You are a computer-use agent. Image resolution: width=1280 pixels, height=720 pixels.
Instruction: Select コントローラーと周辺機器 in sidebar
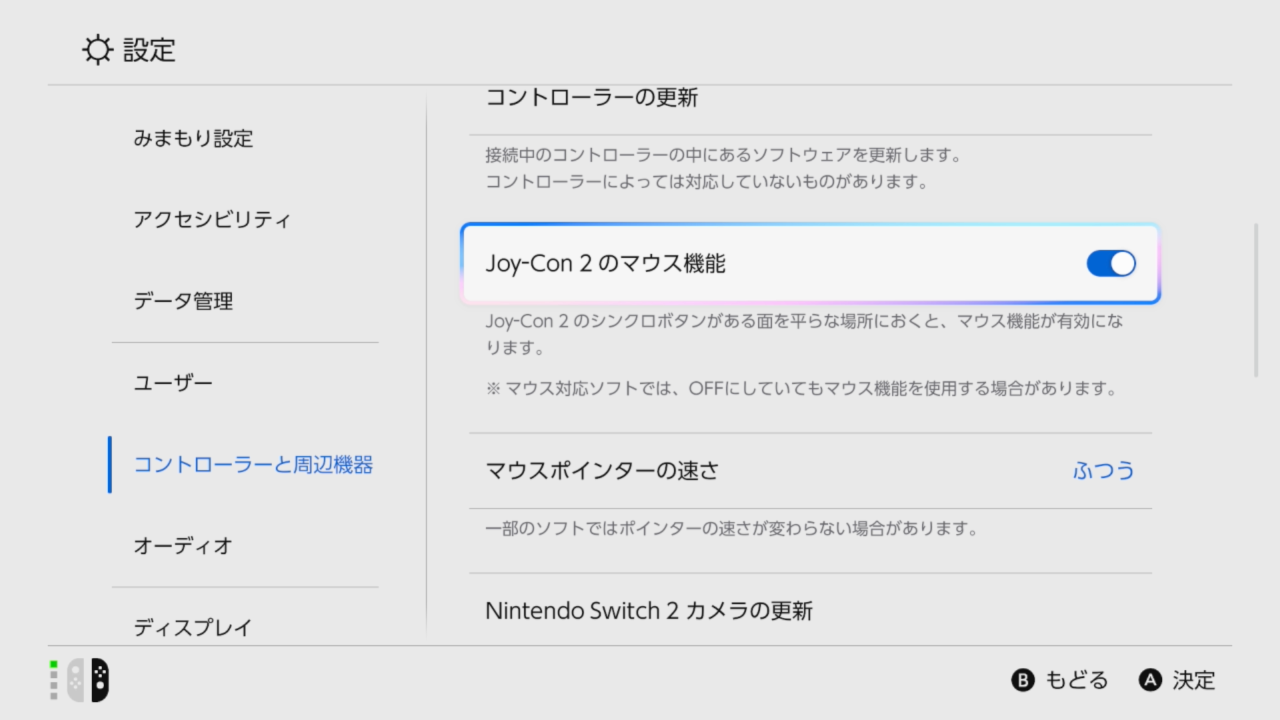[x=252, y=465]
